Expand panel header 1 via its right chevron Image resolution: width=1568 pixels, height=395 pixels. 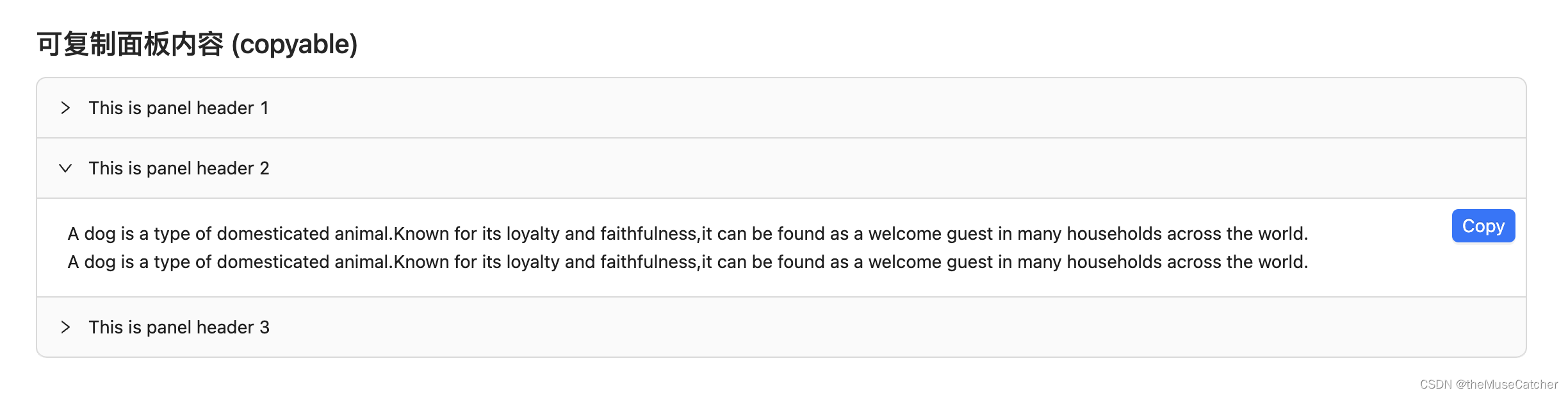pos(65,108)
